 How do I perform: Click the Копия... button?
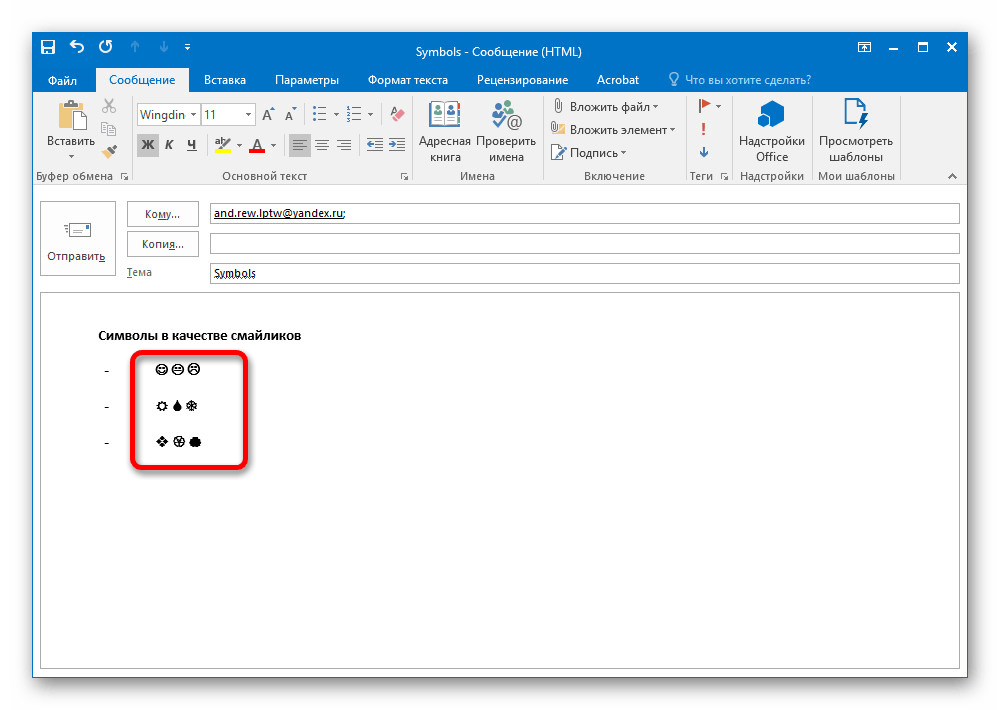[x=163, y=244]
